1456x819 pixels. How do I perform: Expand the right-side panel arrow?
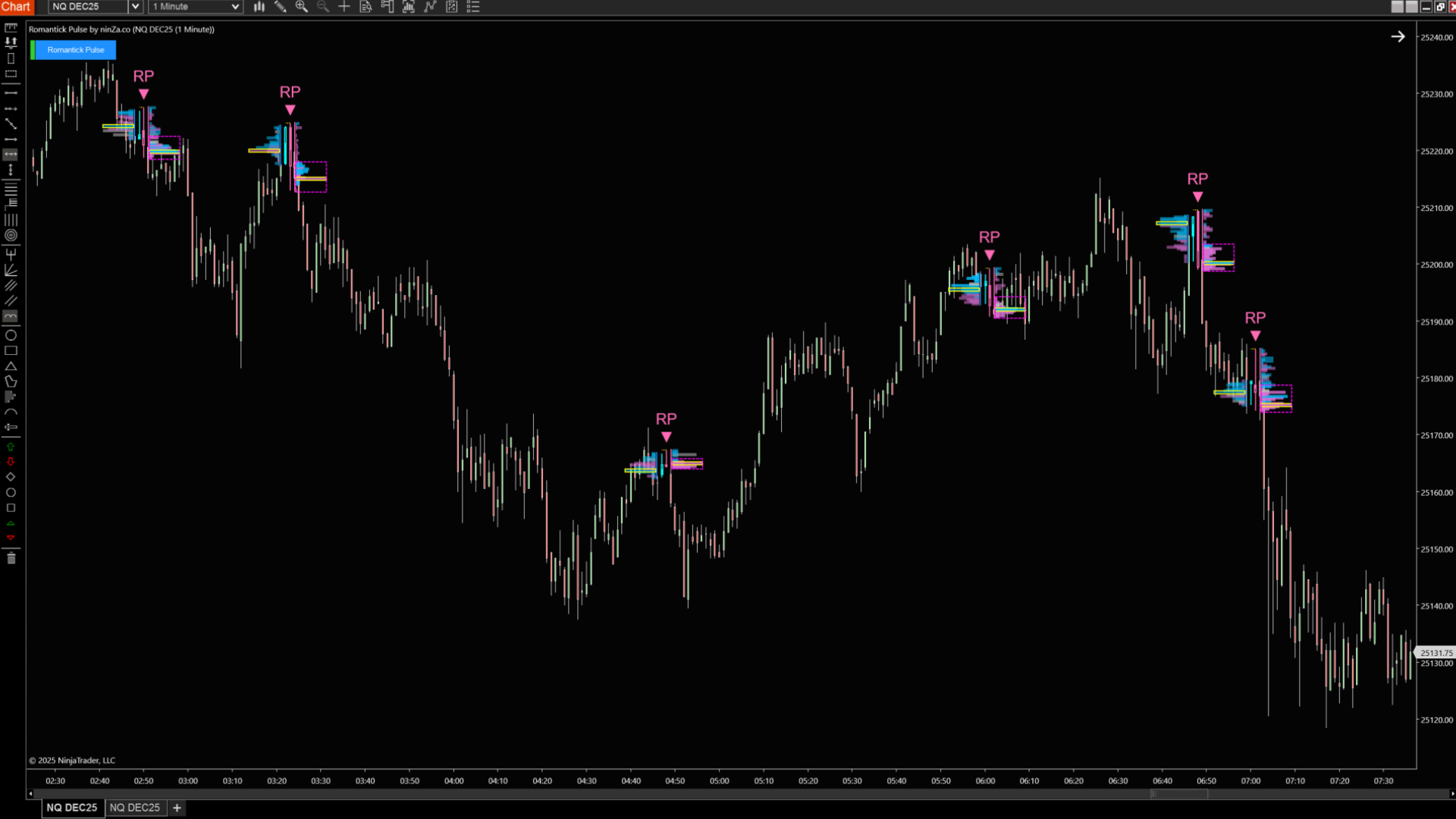(1399, 36)
